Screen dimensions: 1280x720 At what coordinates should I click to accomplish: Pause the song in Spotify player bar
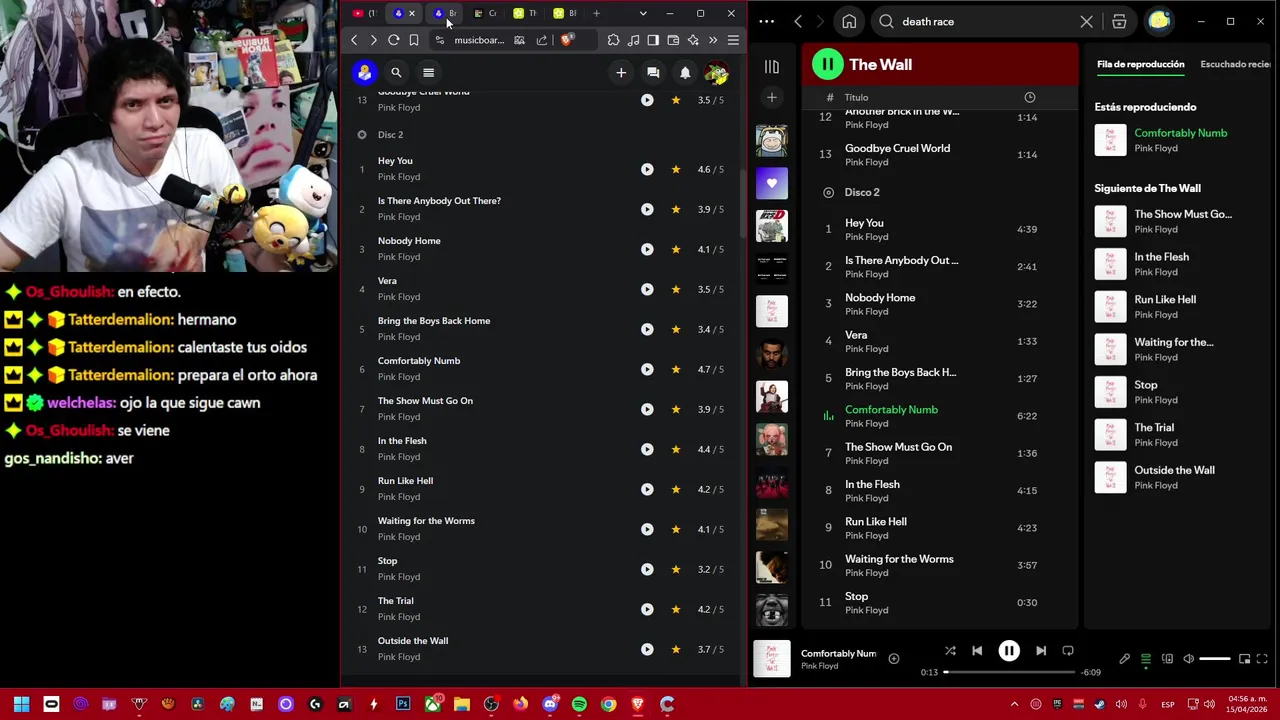click(1009, 651)
